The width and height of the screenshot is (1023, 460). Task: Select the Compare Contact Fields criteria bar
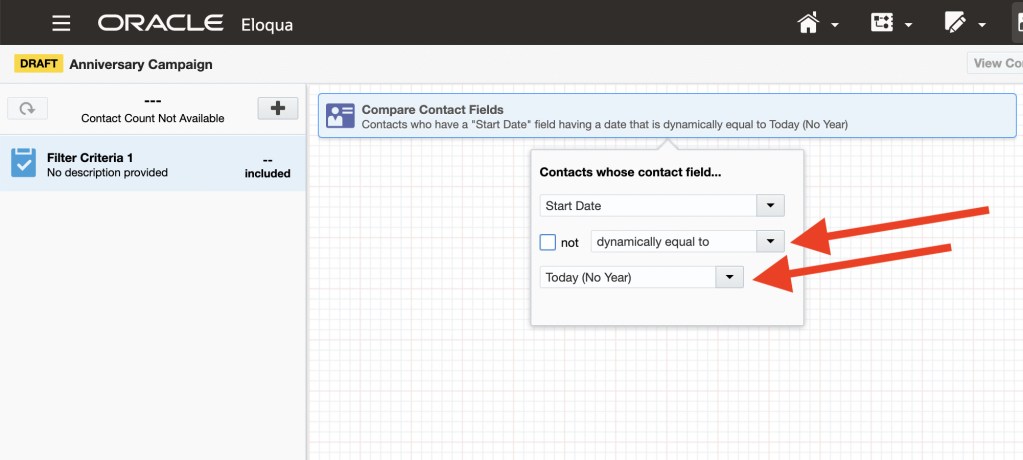click(667, 115)
